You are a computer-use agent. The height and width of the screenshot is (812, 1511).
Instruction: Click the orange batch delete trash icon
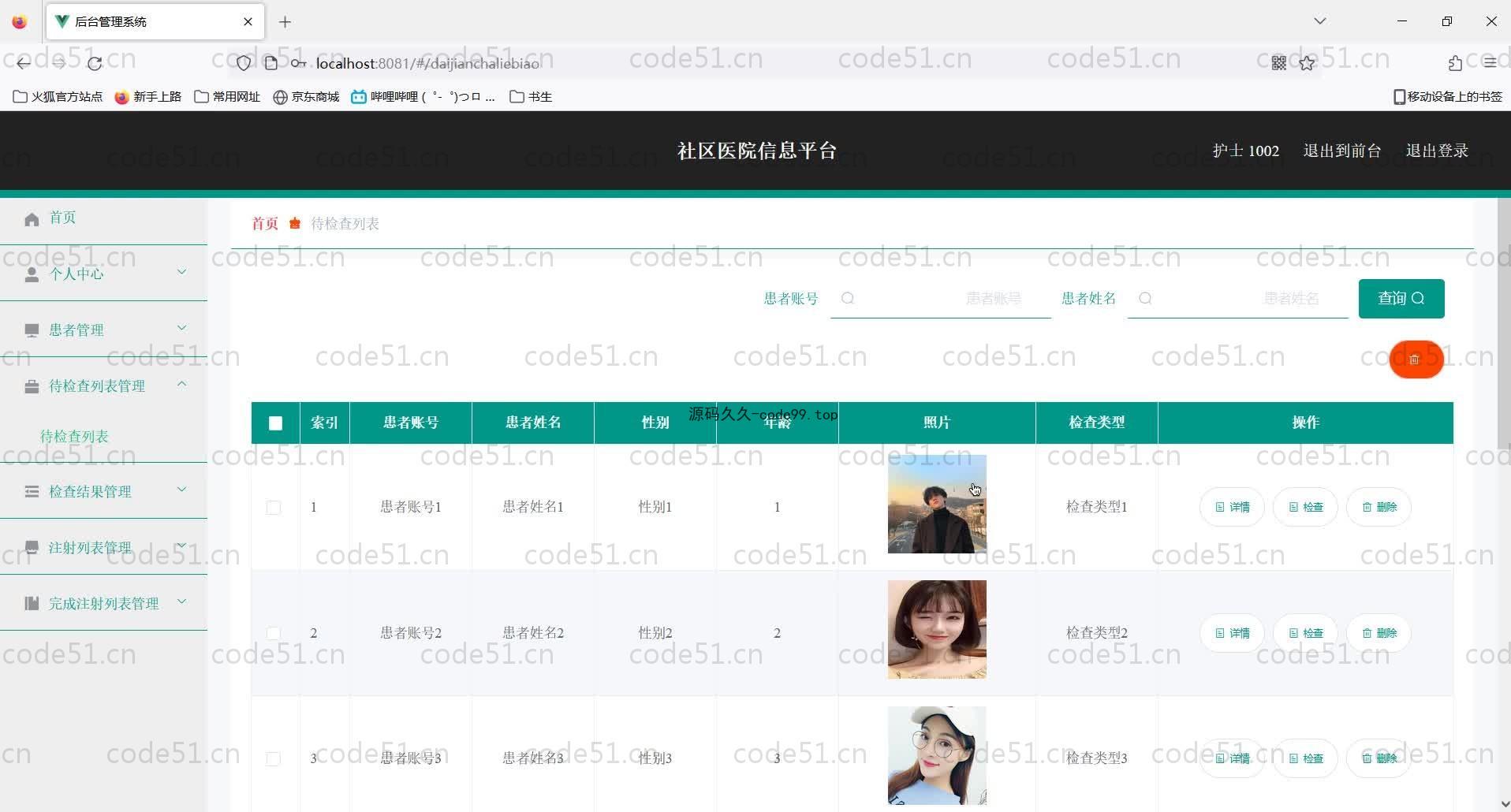click(1416, 359)
